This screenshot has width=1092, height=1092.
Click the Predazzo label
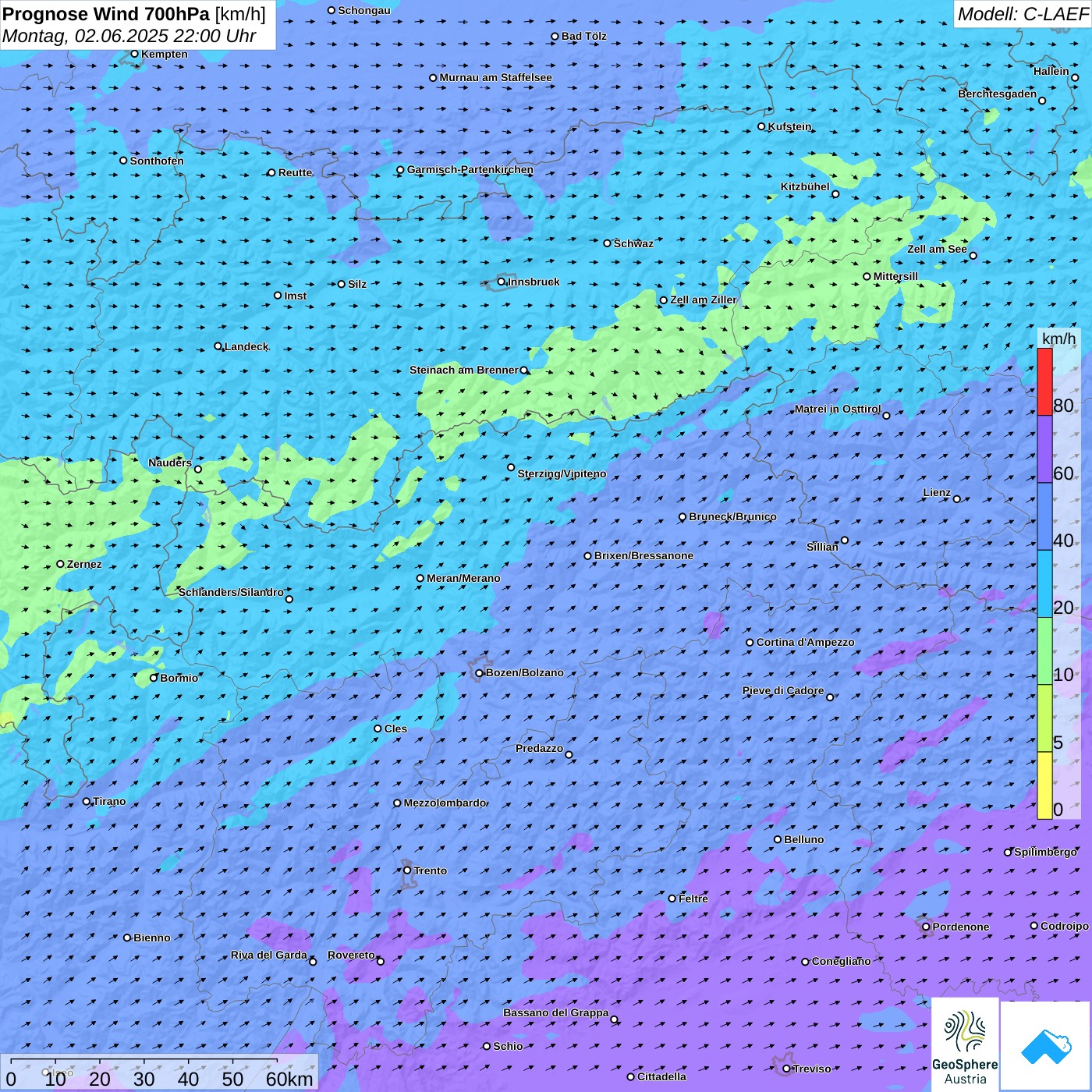539,748
